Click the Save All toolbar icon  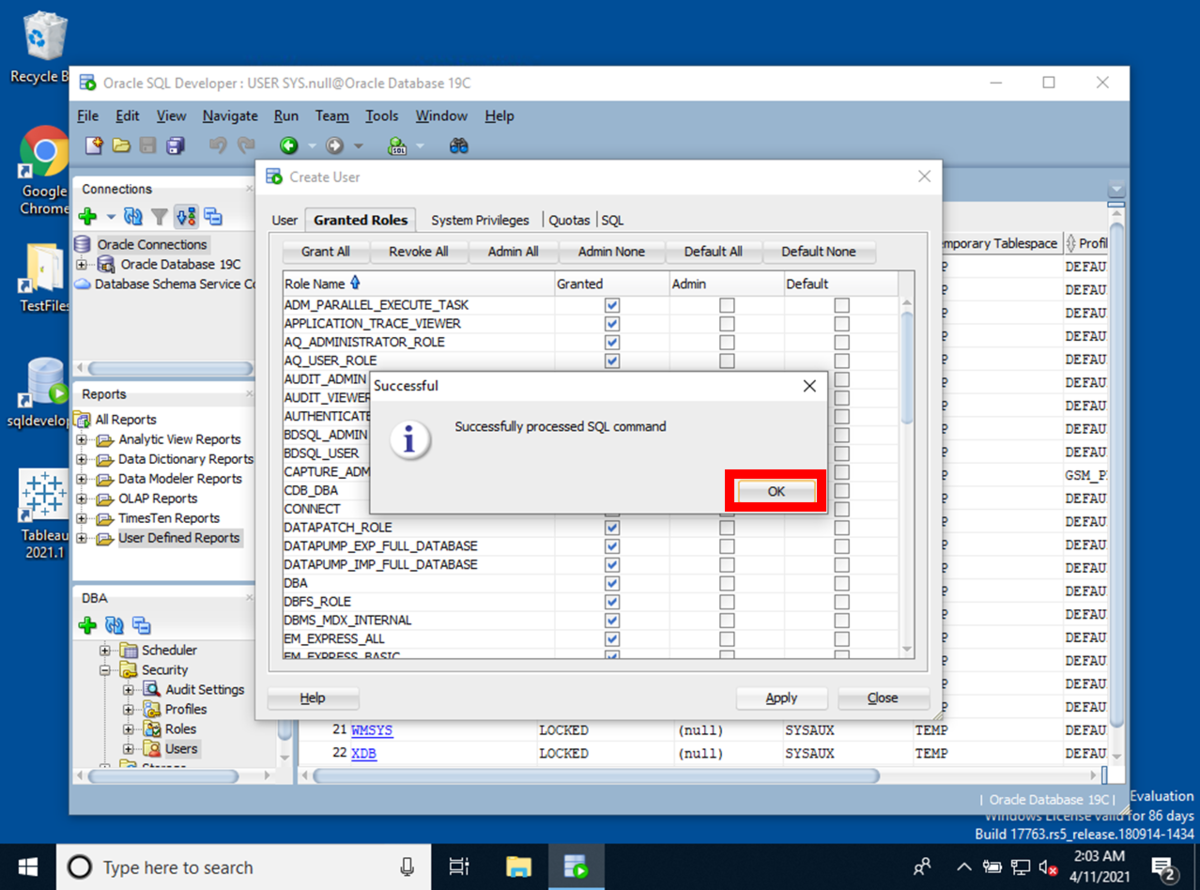(175, 146)
